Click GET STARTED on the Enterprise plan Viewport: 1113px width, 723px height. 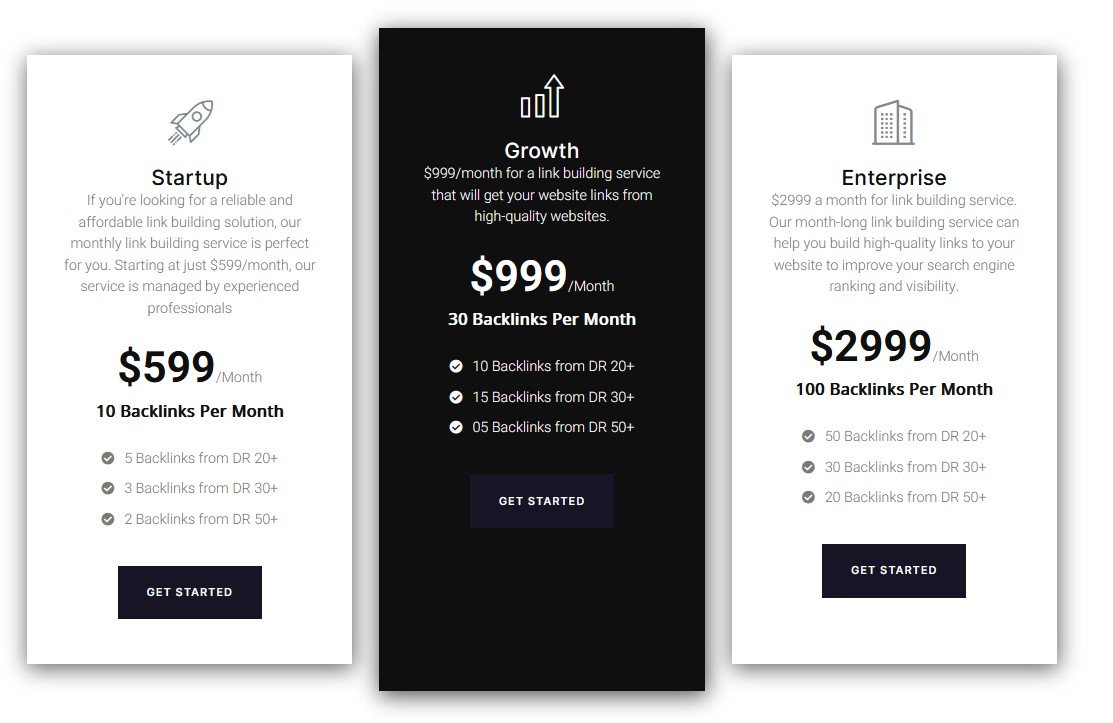[x=894, y=570]
